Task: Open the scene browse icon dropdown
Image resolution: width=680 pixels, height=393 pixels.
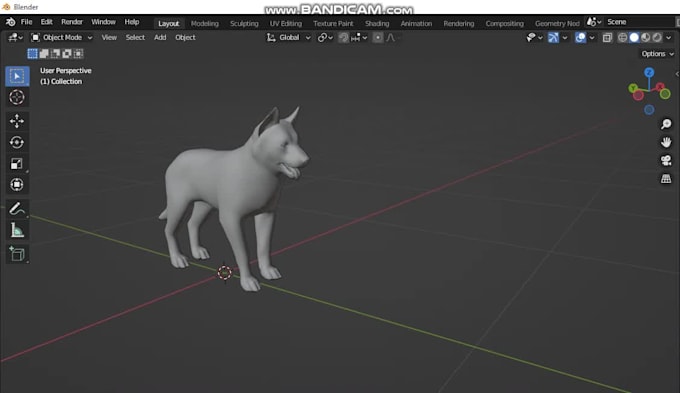Action: click(x=594, y=22)
